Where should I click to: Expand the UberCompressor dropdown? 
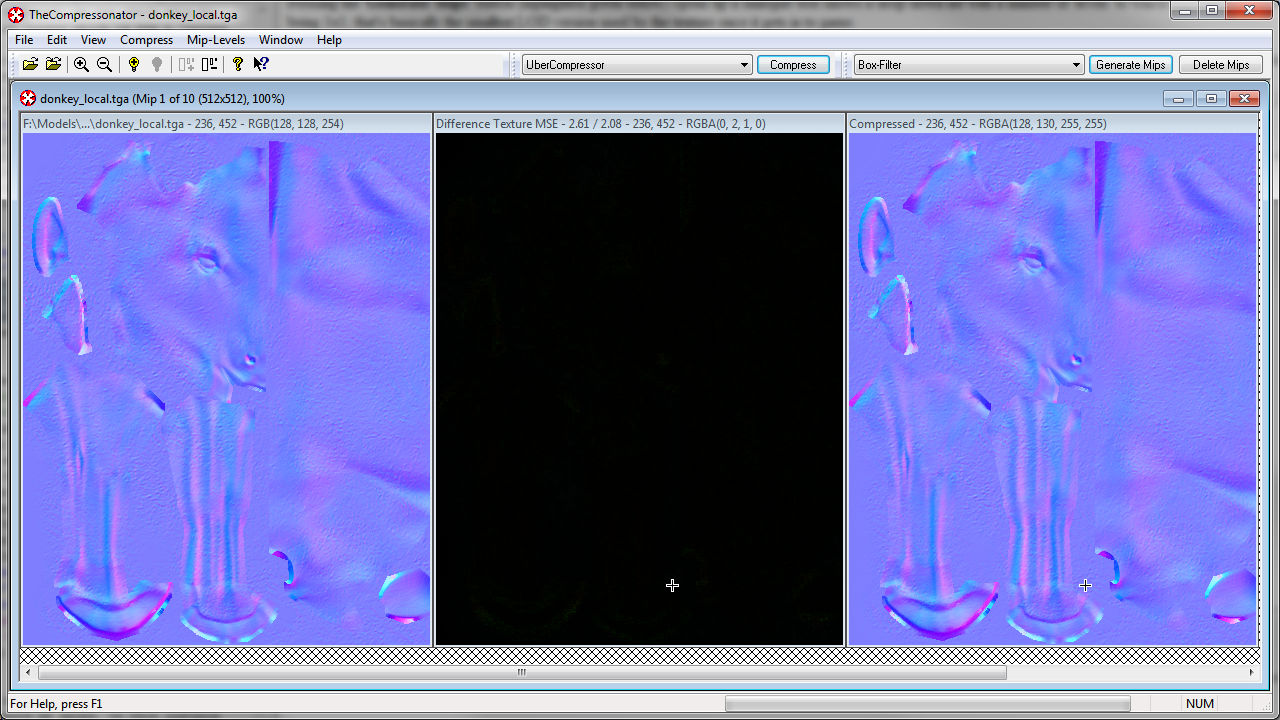pos(744,65)
